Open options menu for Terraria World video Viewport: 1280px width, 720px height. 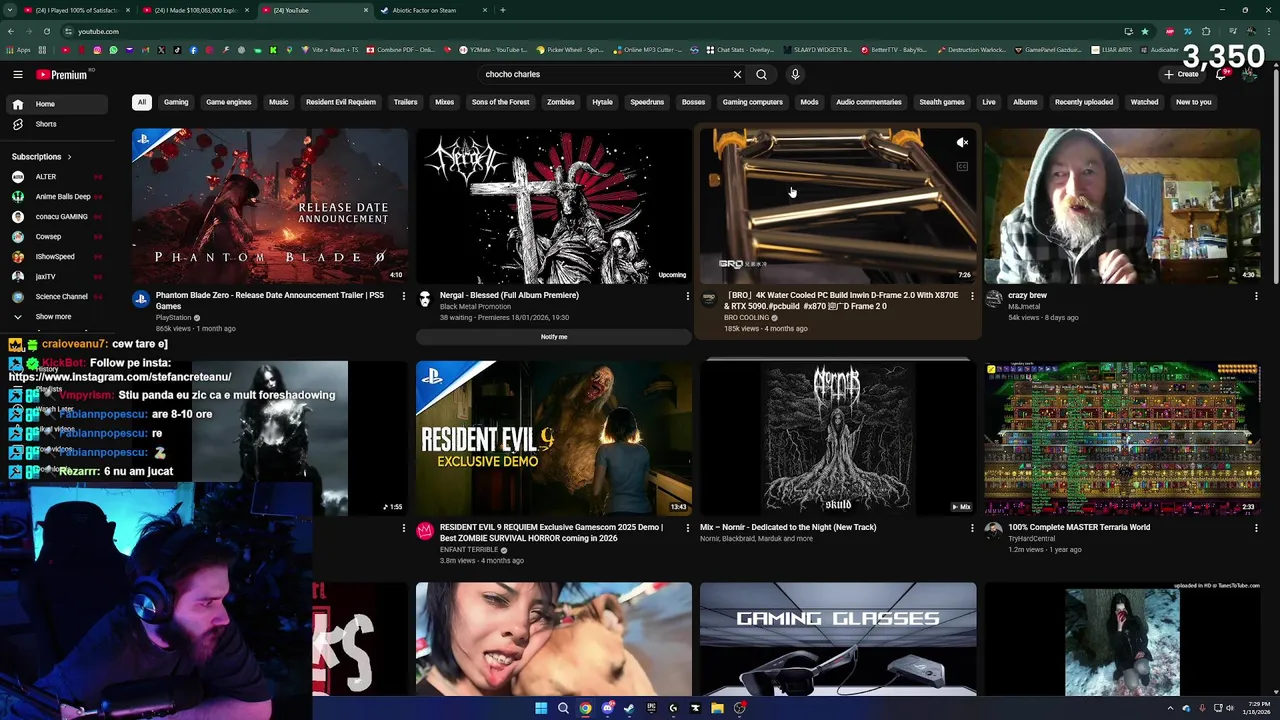coord(1256,528)
